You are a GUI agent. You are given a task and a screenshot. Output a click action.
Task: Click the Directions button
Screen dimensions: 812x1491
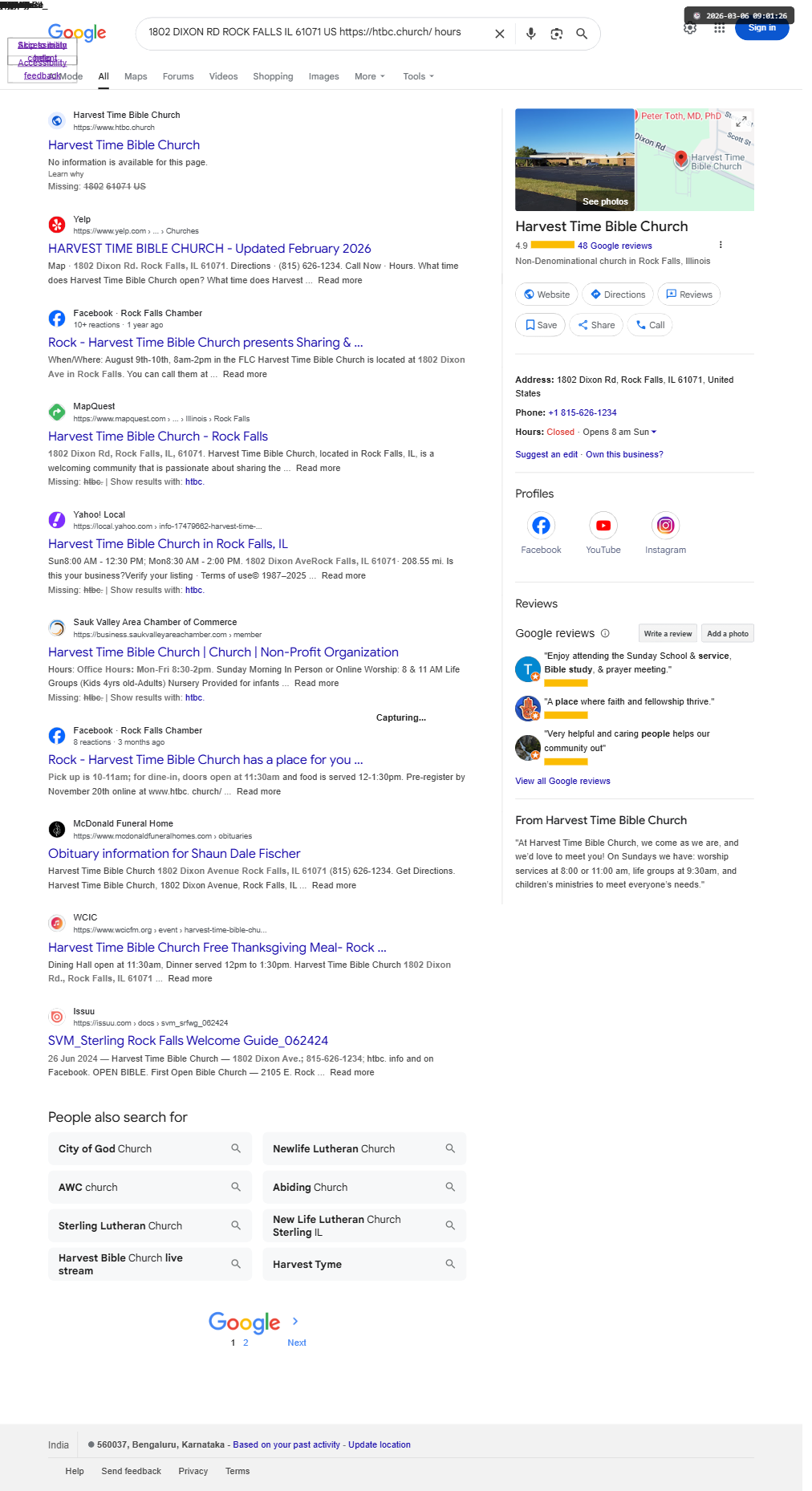coord(617,295)
